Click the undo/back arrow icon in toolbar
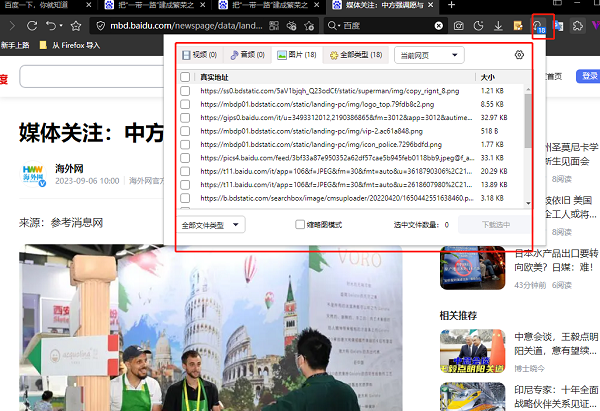Viewport: 600px width, 411px height. (51, 26)
